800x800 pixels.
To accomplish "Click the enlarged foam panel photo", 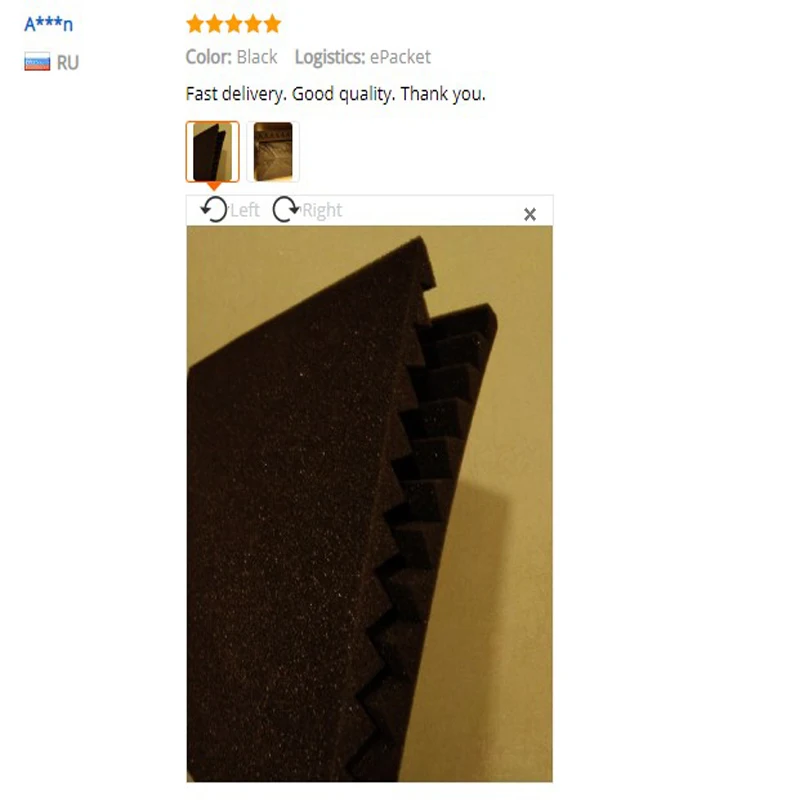I will [x=369, y=504].
